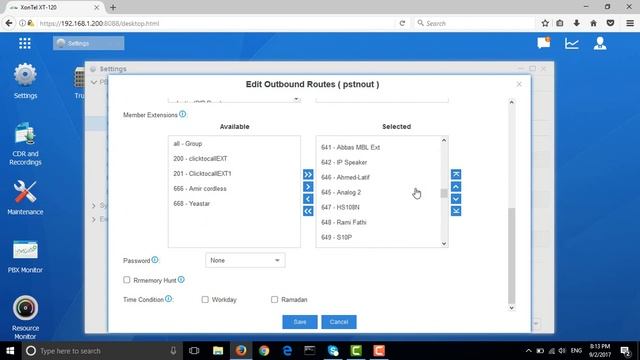Click the browser address bar
Viewport: 640px width, 360px height.
click(216, 23)
